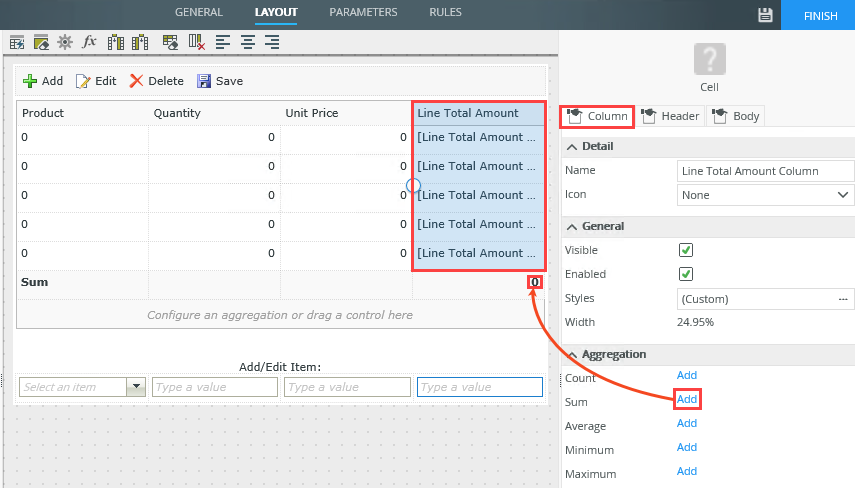Click the align left toolbar icon
This screenshot has width=855, height=488.
223,42
